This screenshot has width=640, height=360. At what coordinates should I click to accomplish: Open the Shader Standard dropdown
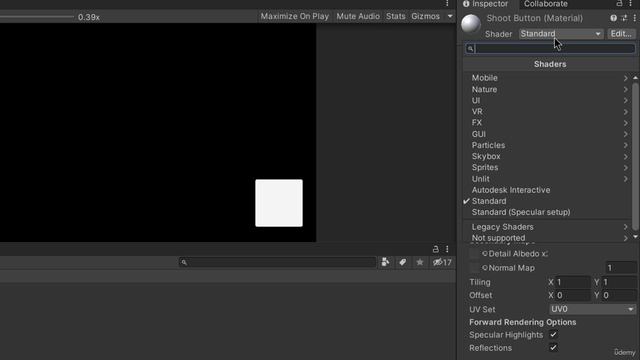tap(560, 34)
